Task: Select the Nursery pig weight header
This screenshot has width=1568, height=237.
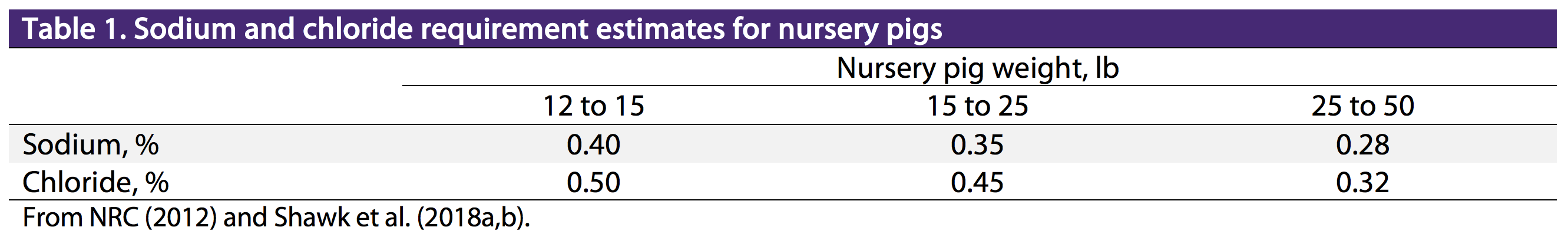Action: [978, 68]
